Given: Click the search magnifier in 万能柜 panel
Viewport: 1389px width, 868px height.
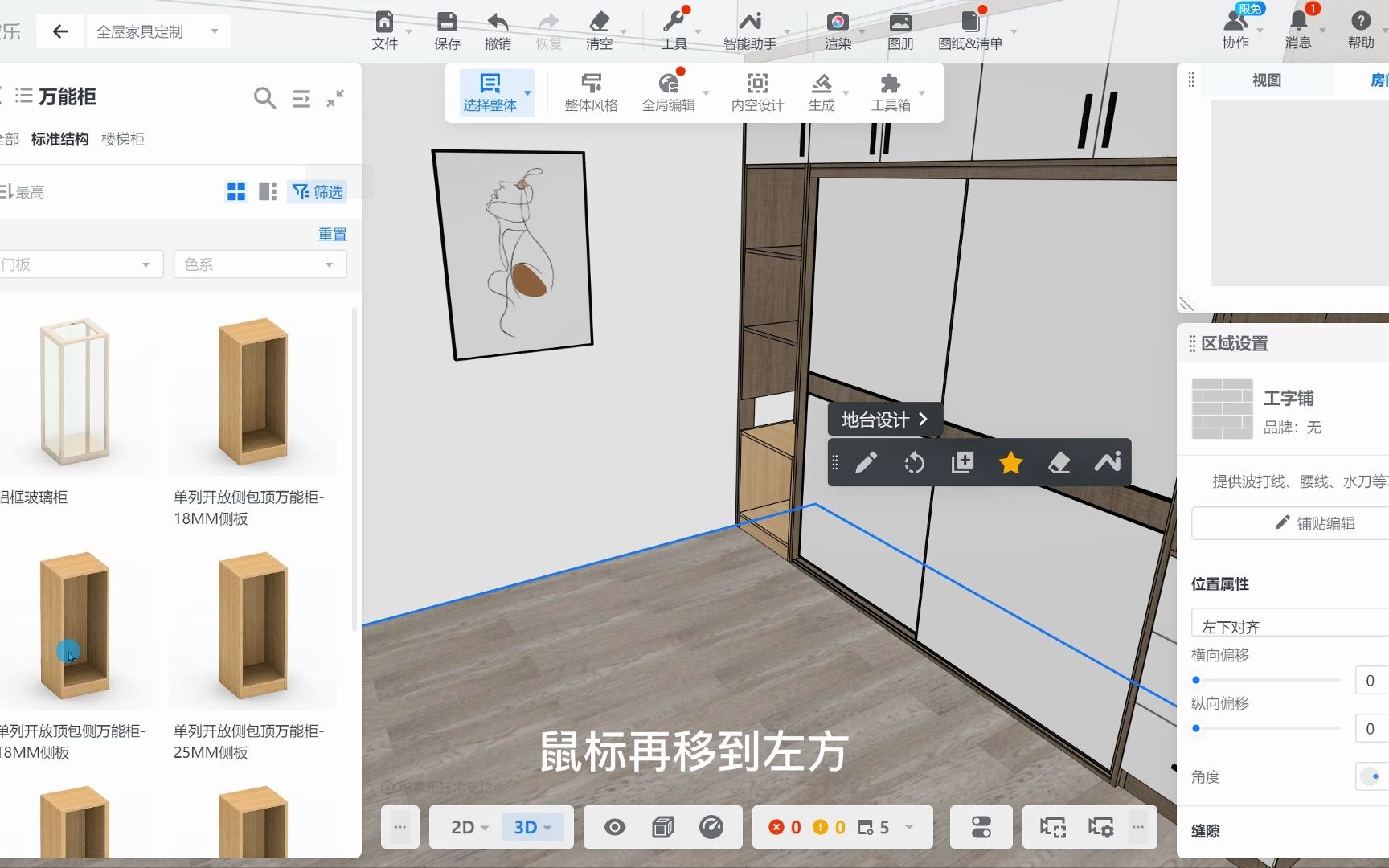Looking at the screenshot, I should point(264,98).
